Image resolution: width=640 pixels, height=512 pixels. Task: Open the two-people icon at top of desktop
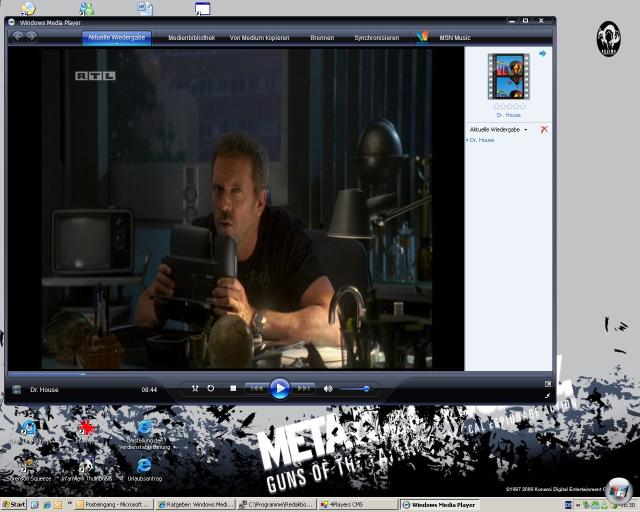pos(87,8)
